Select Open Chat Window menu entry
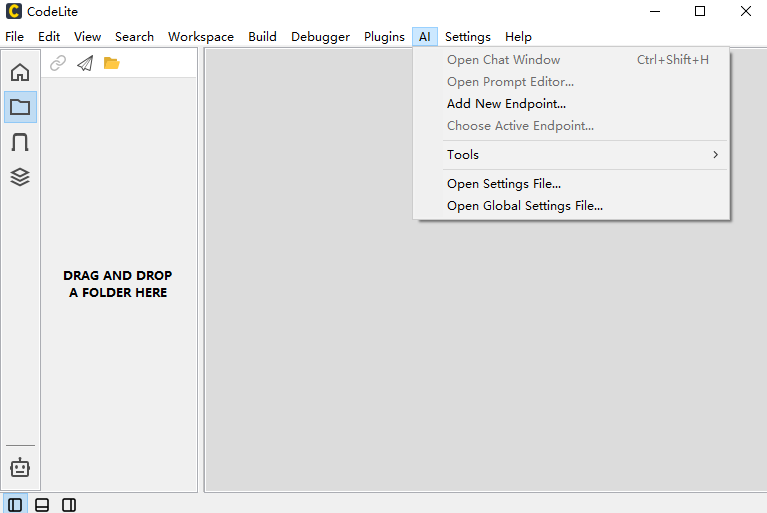 click(x=571, y=60)
